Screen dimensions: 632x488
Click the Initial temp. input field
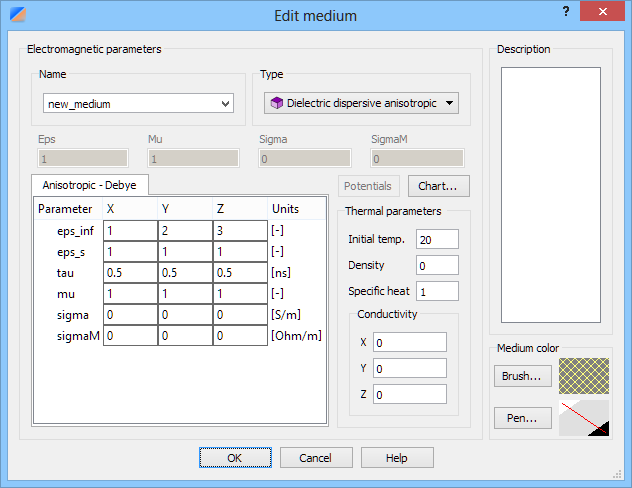[437, 239]
